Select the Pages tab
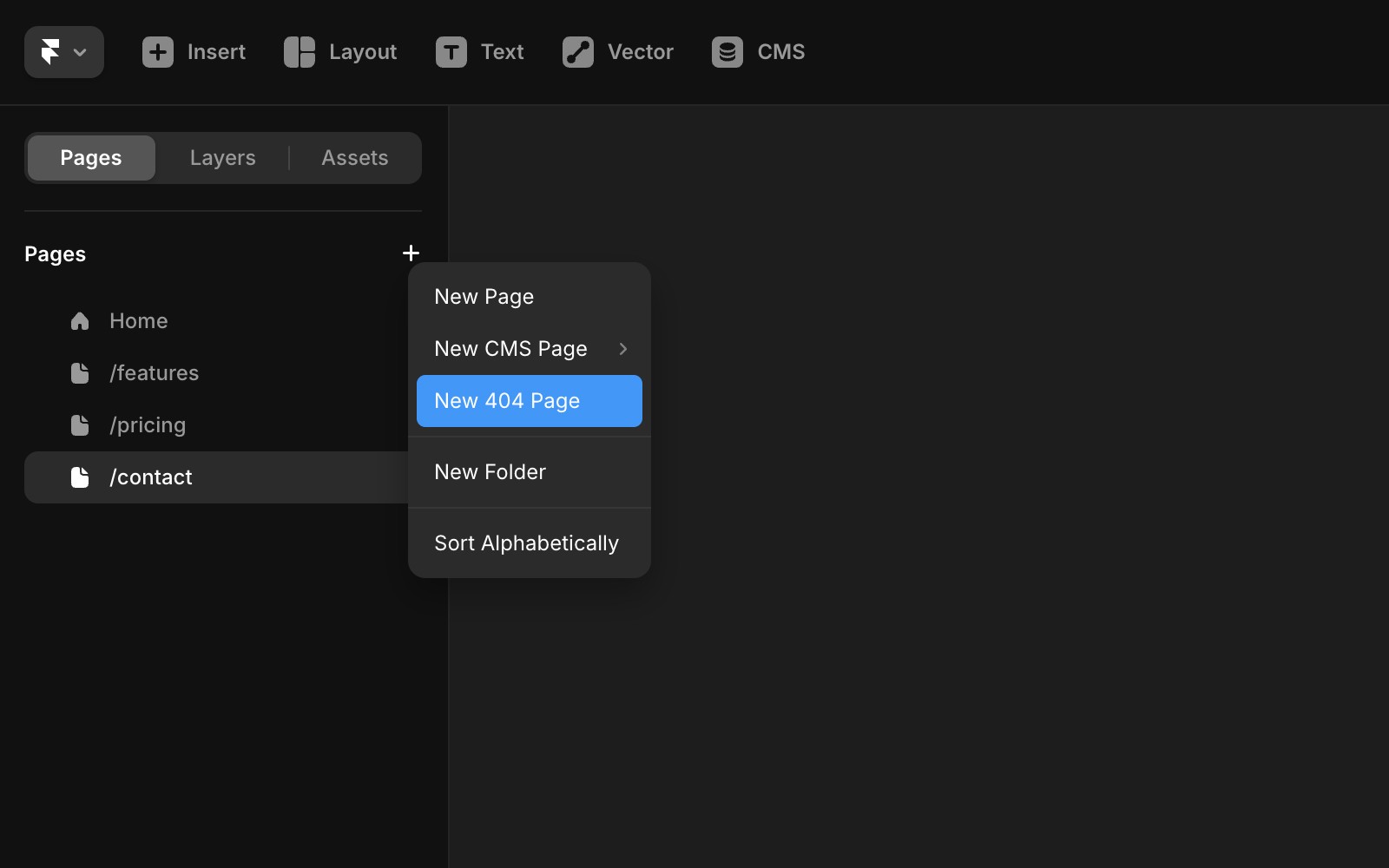Image resolution: width=1389 pixels, height=868 pixels. [x=91, y=158]
